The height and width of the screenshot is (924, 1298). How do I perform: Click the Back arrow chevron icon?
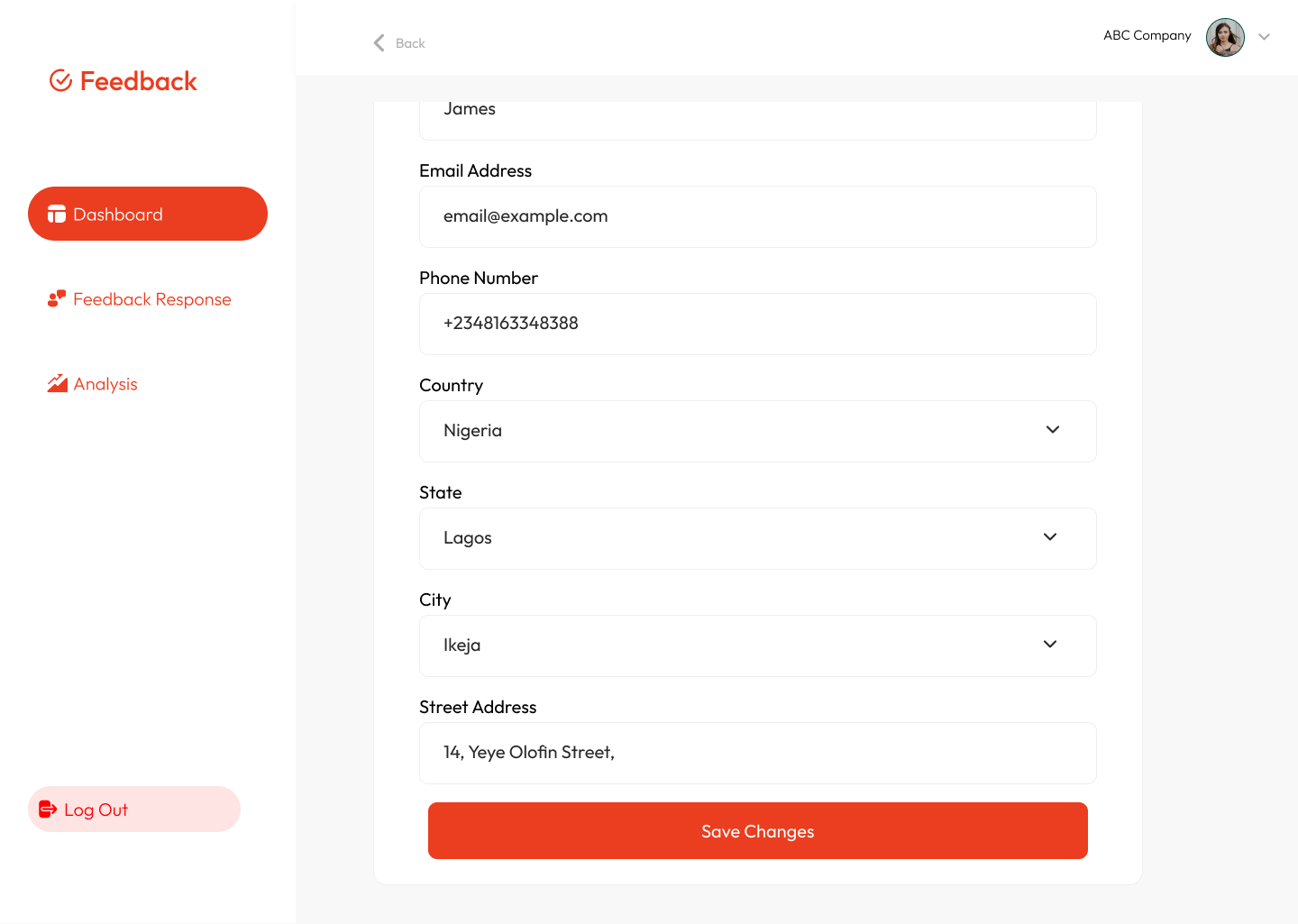tap(379, 43)
